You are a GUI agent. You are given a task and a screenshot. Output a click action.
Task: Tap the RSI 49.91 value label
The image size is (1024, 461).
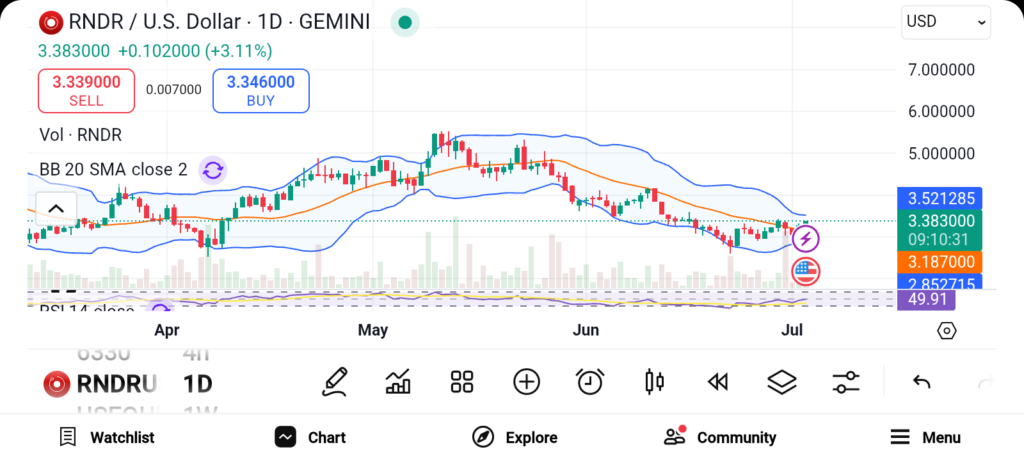[x=926, y=300]
